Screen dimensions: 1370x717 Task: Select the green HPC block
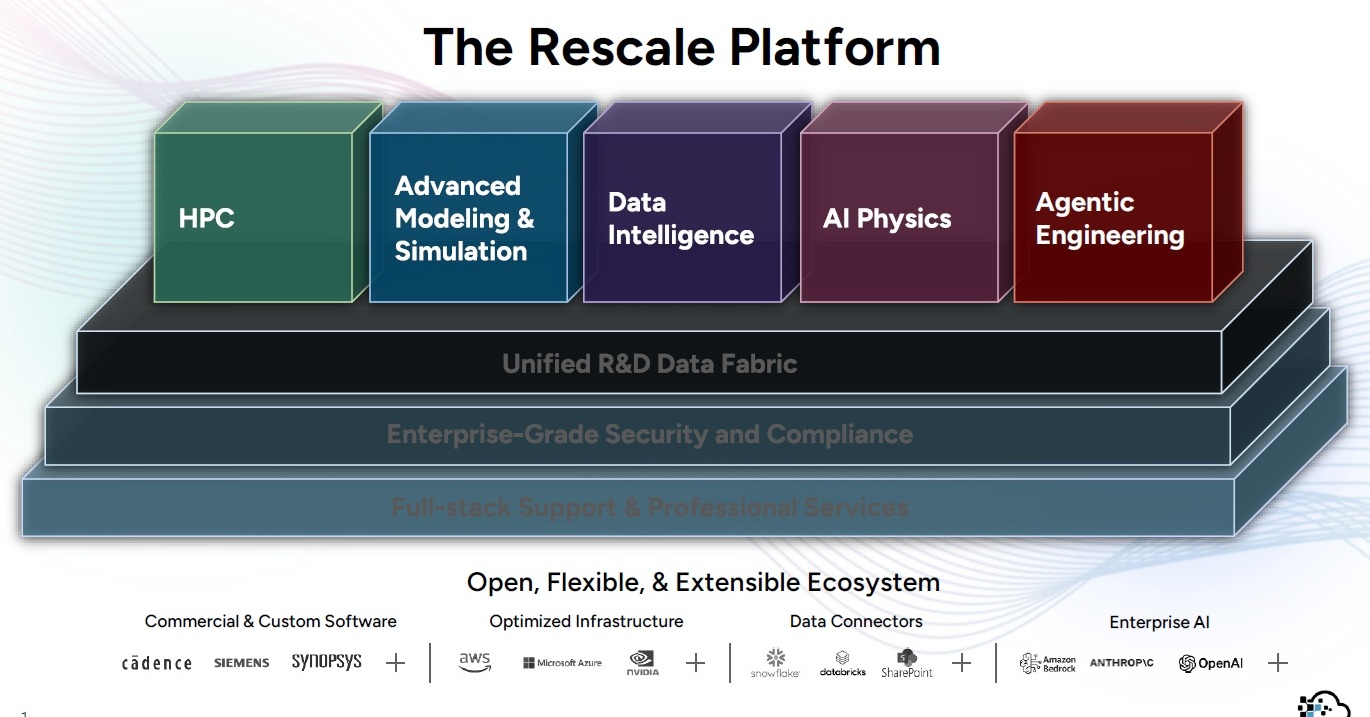coord(253,217)
